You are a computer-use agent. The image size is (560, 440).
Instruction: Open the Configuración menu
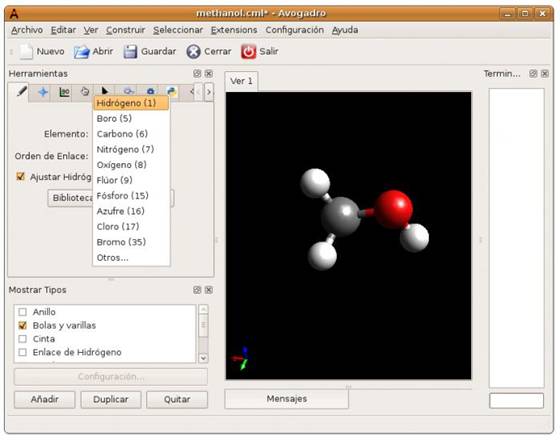(295, 30)
